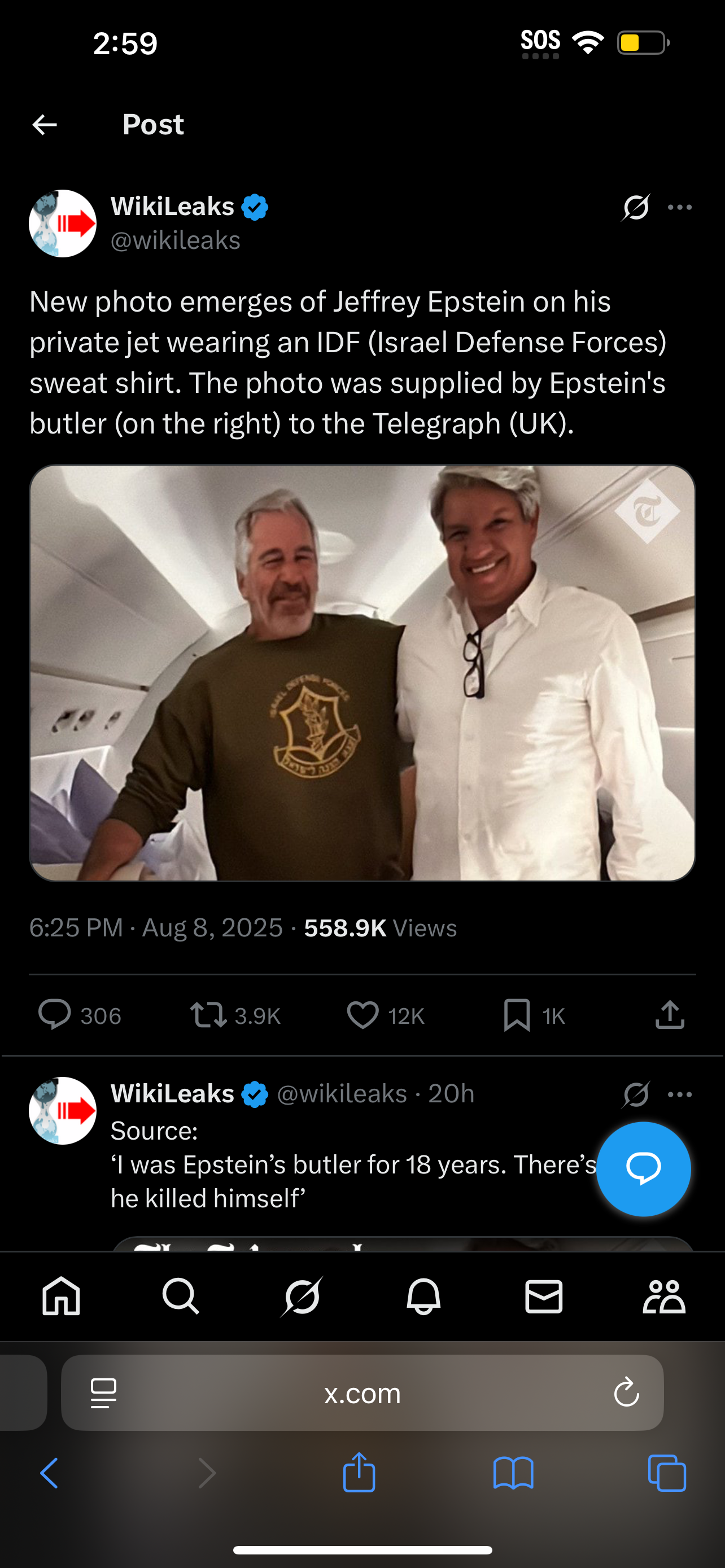Open the @wikileaks profile handle link
The height and width of the screenshot is (1568, 725).
coord(175,240)
